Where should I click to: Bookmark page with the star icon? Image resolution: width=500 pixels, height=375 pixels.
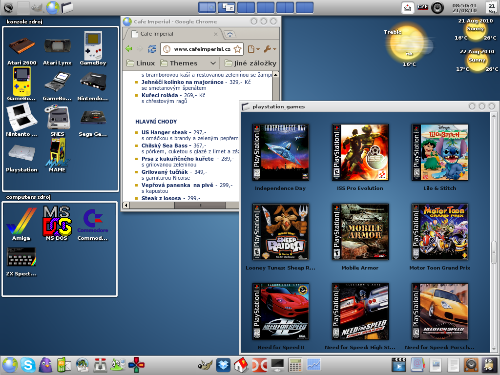pos(238,49)
